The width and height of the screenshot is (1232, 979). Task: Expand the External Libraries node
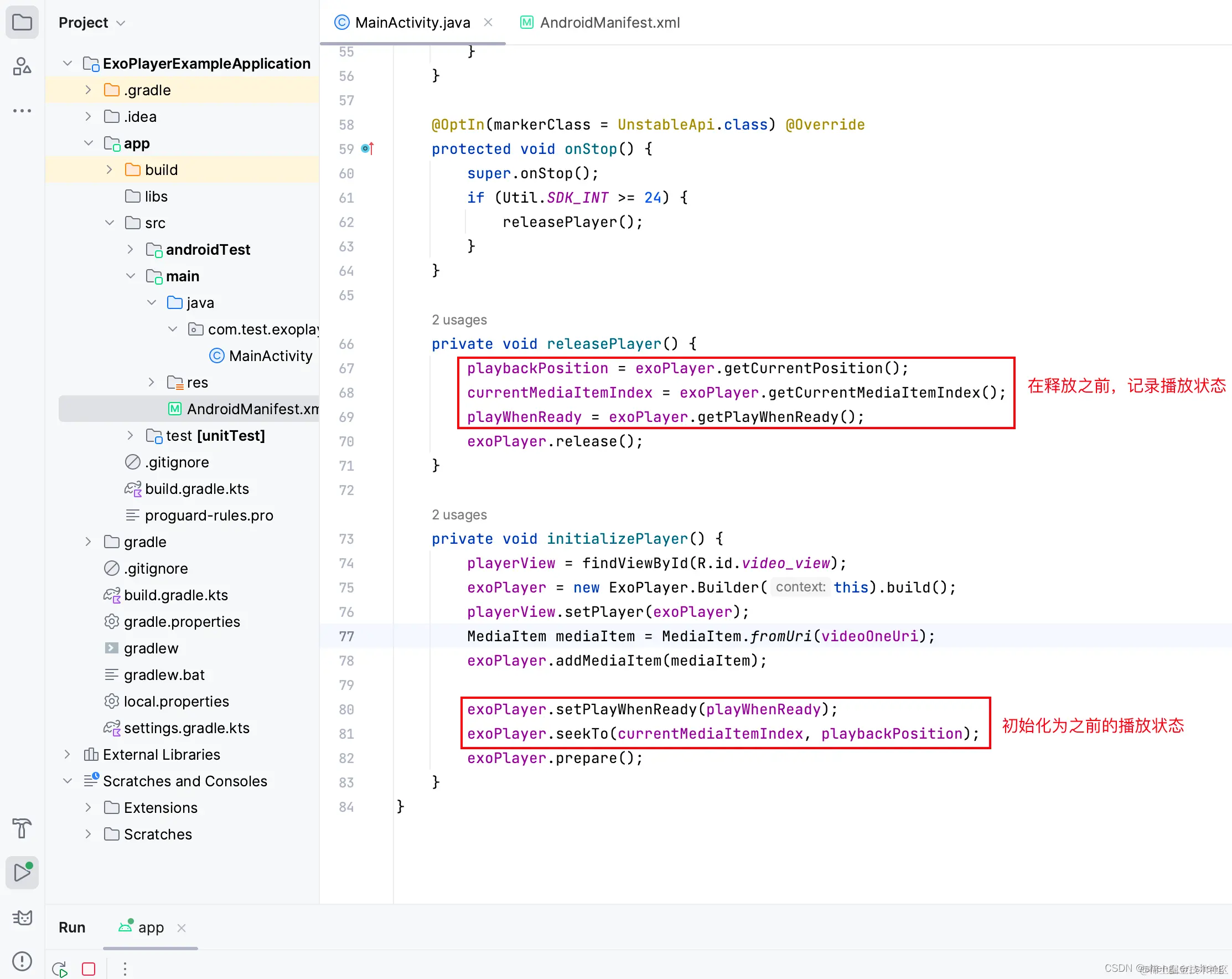[x=67, y=754]
